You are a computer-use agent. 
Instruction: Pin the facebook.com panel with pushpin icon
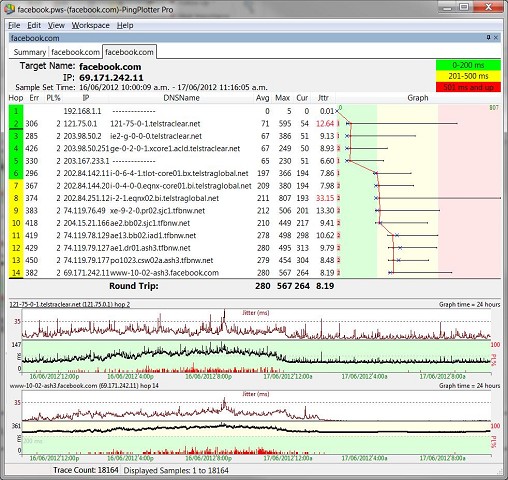[x=488, y=37]
